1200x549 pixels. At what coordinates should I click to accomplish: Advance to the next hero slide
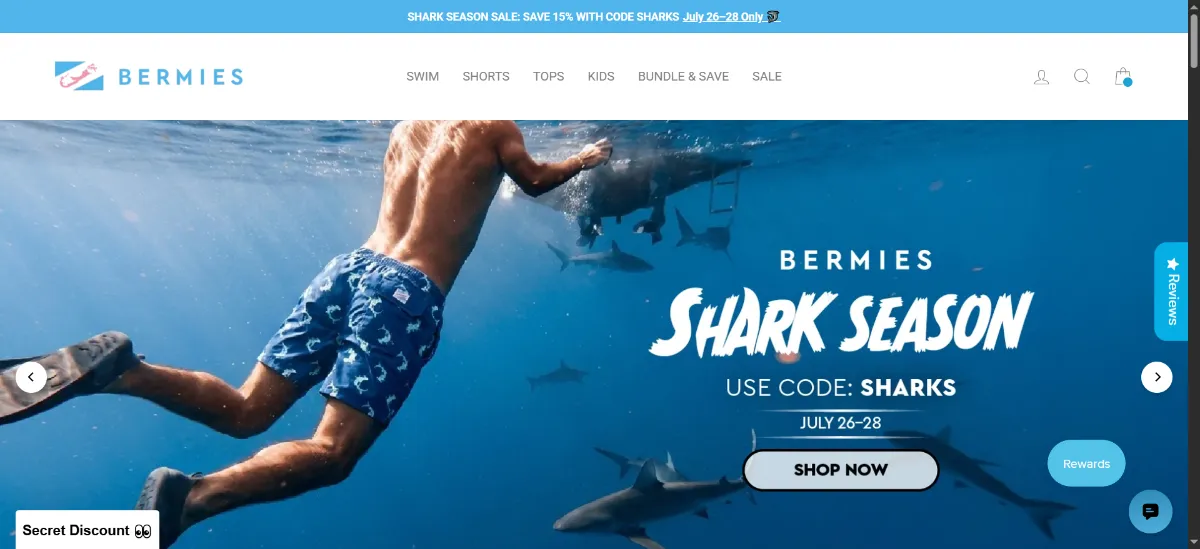1157,377
